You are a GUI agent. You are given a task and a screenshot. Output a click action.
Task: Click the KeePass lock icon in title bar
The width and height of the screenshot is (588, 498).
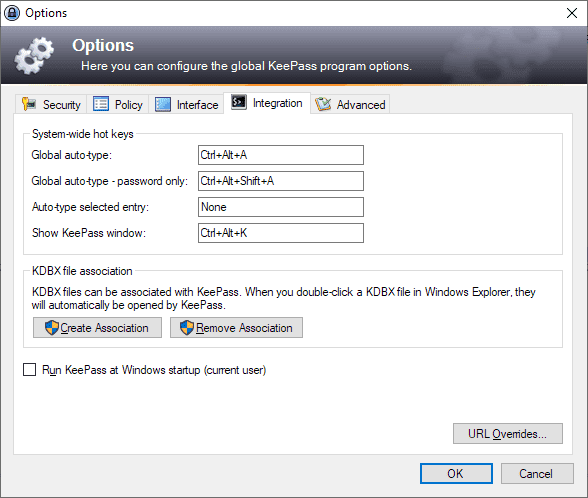tap(12, 13)
